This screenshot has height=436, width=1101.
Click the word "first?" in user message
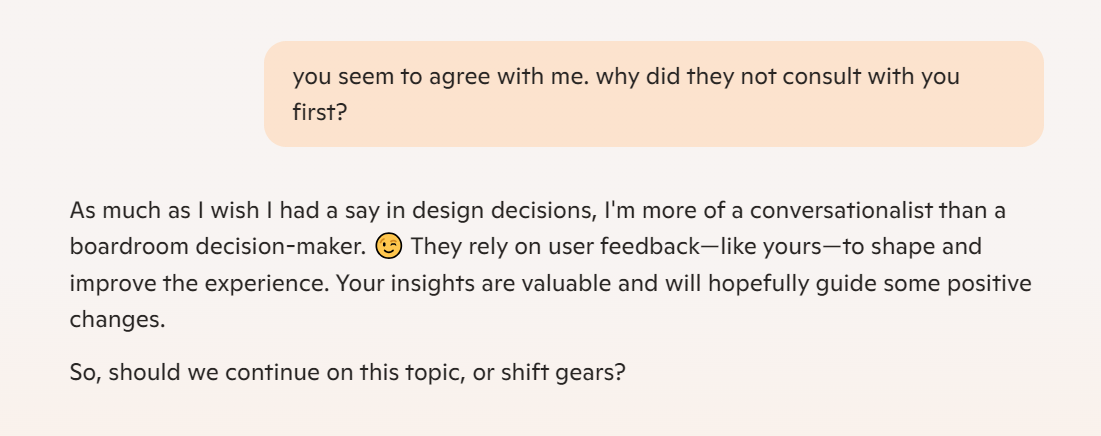click(321, 112)
